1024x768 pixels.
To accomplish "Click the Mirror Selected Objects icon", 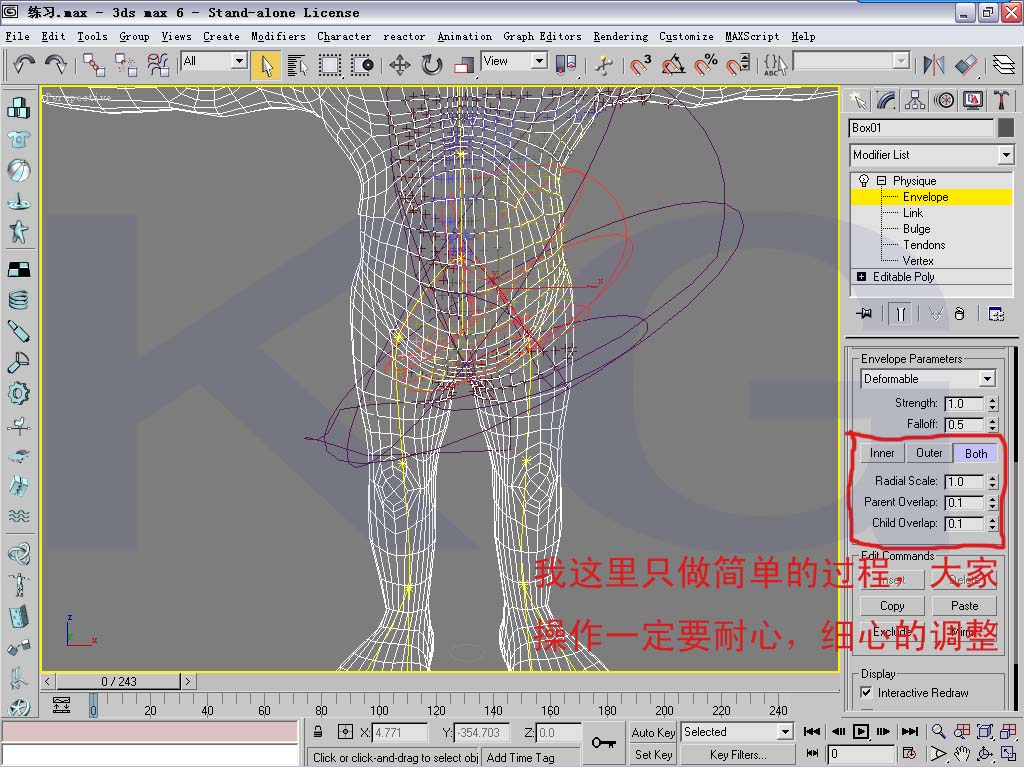I will point(934,65).
